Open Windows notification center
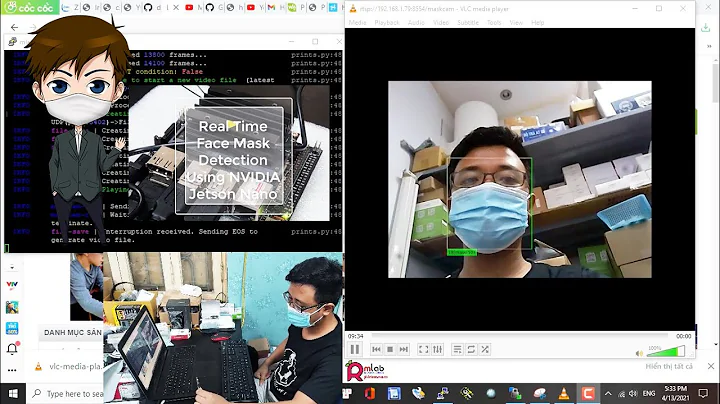The width and height of the screenshot is (720, 404). pos(703,393)
